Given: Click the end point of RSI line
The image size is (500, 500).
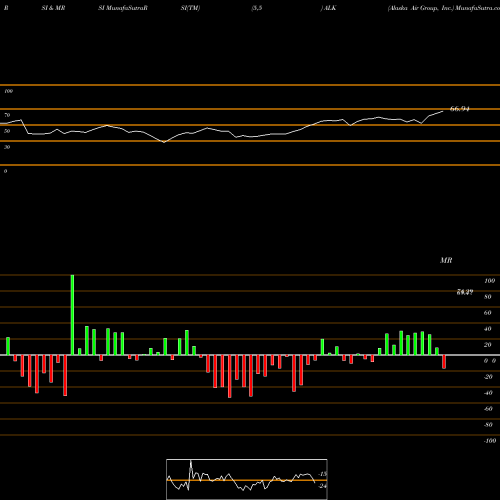Looking at the screenshot, I should 443,111.
